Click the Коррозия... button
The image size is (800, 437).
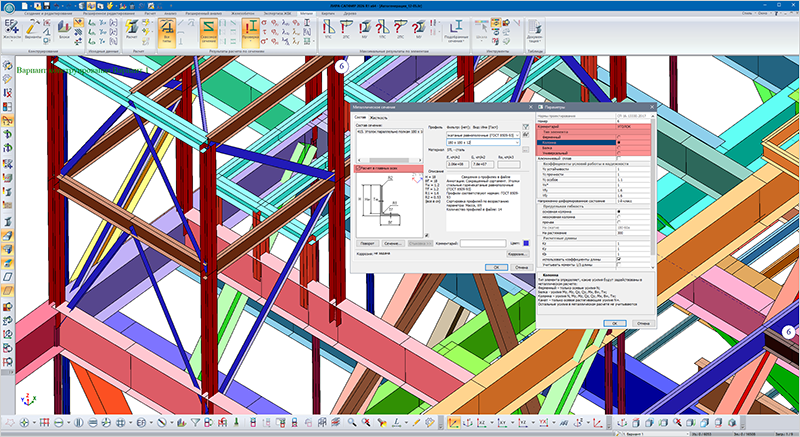point(517,254)
